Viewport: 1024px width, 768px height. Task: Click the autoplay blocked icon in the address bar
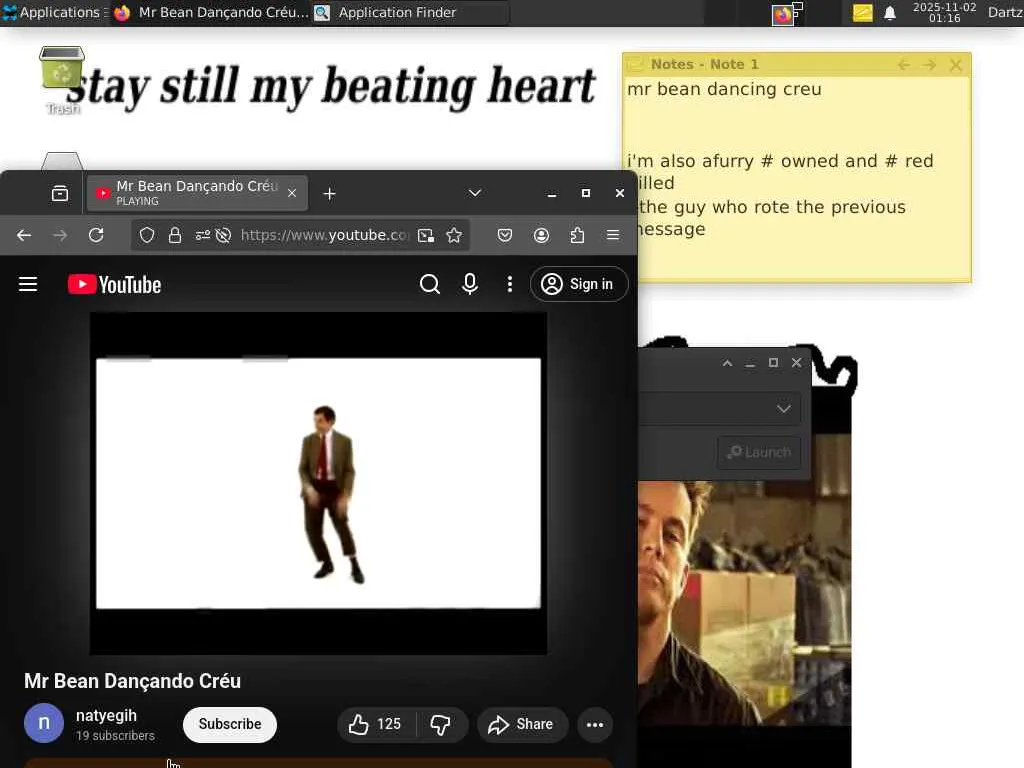click(223, 235)
